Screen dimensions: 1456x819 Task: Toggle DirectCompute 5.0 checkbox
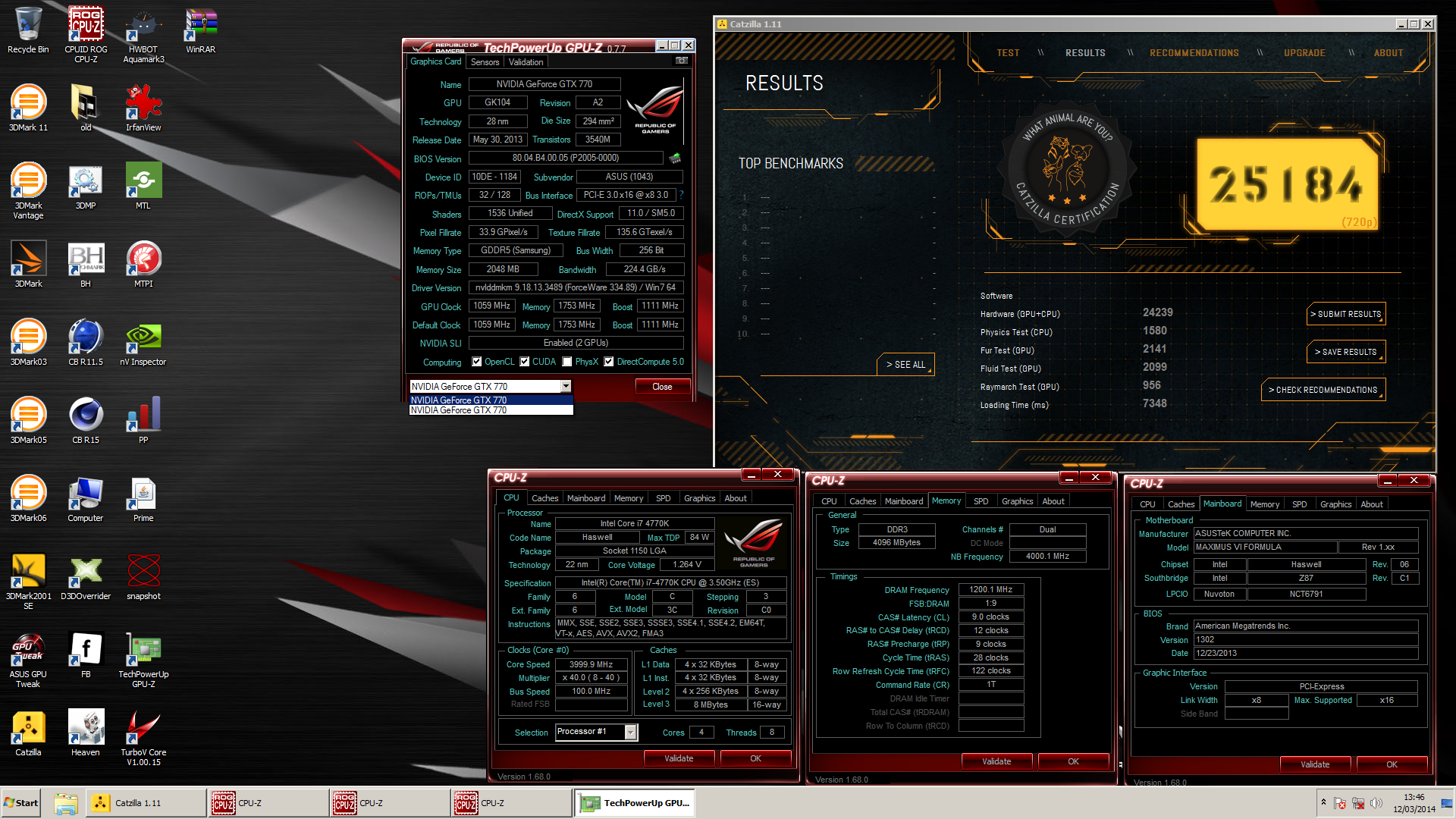pos(609,362)
